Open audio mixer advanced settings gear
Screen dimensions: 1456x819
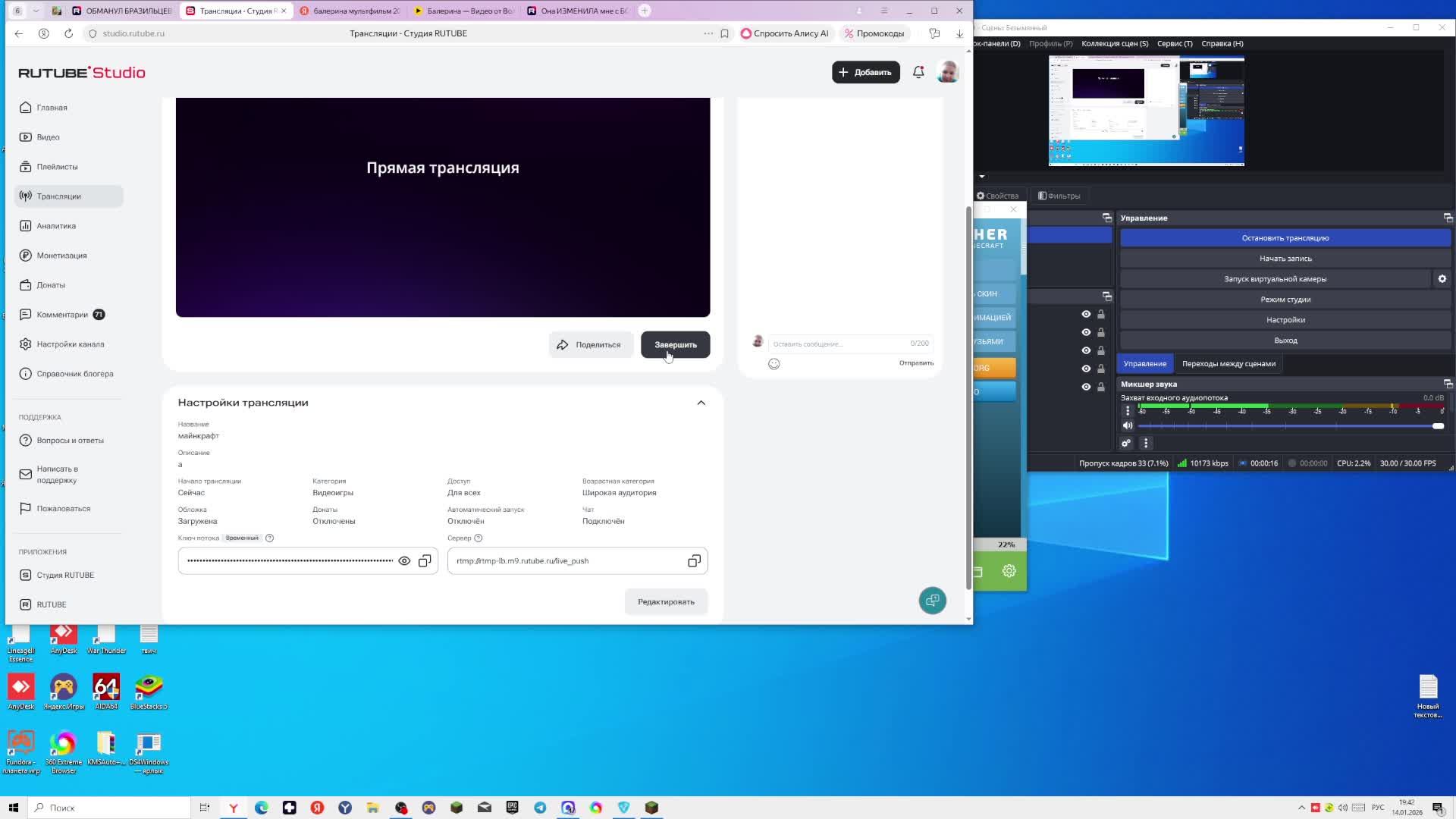[1126, 444]
